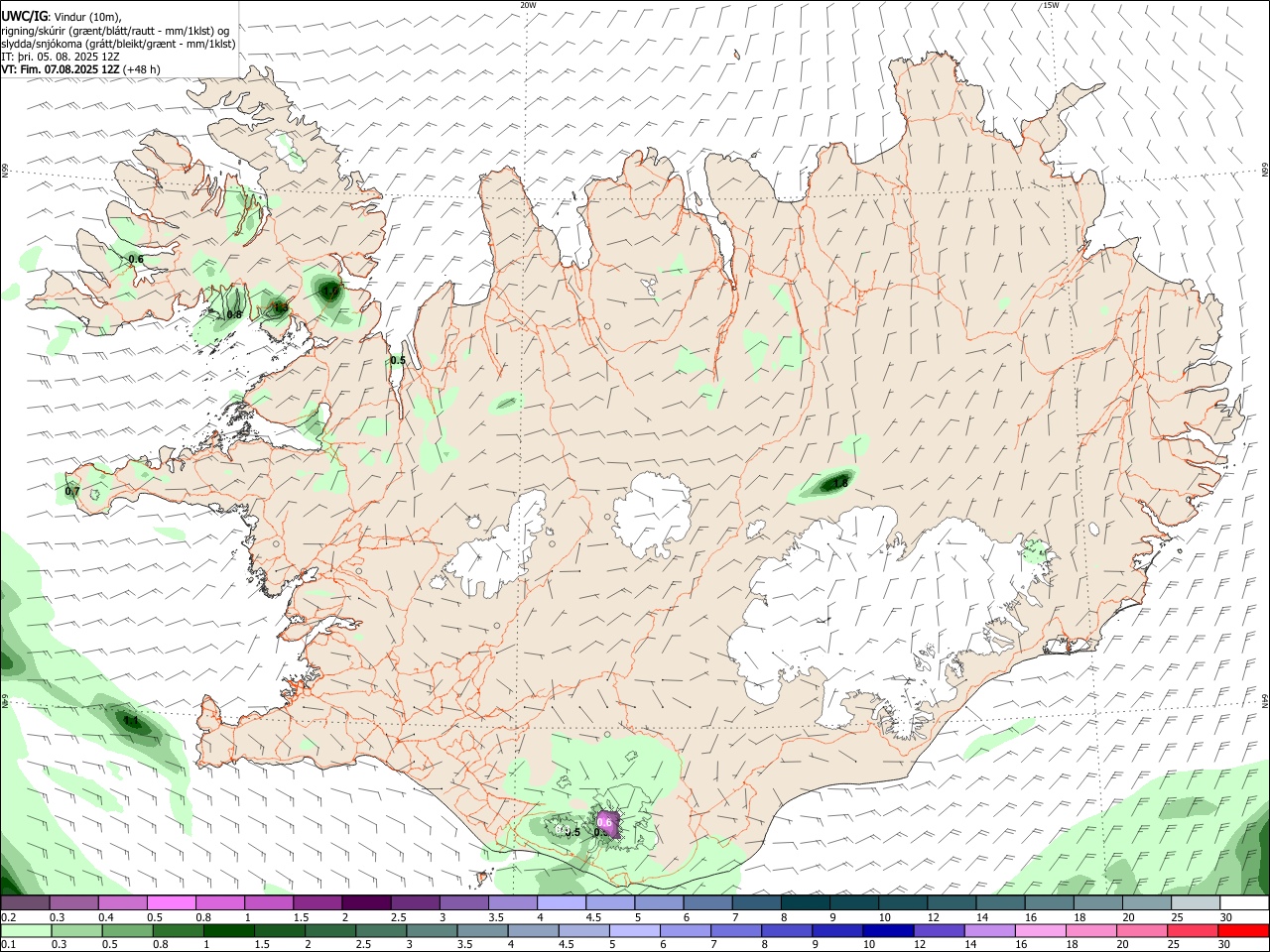
Task: Click the "0.2" label in the upper legend row
Action: pyautogui.click(x=8, y=917)
